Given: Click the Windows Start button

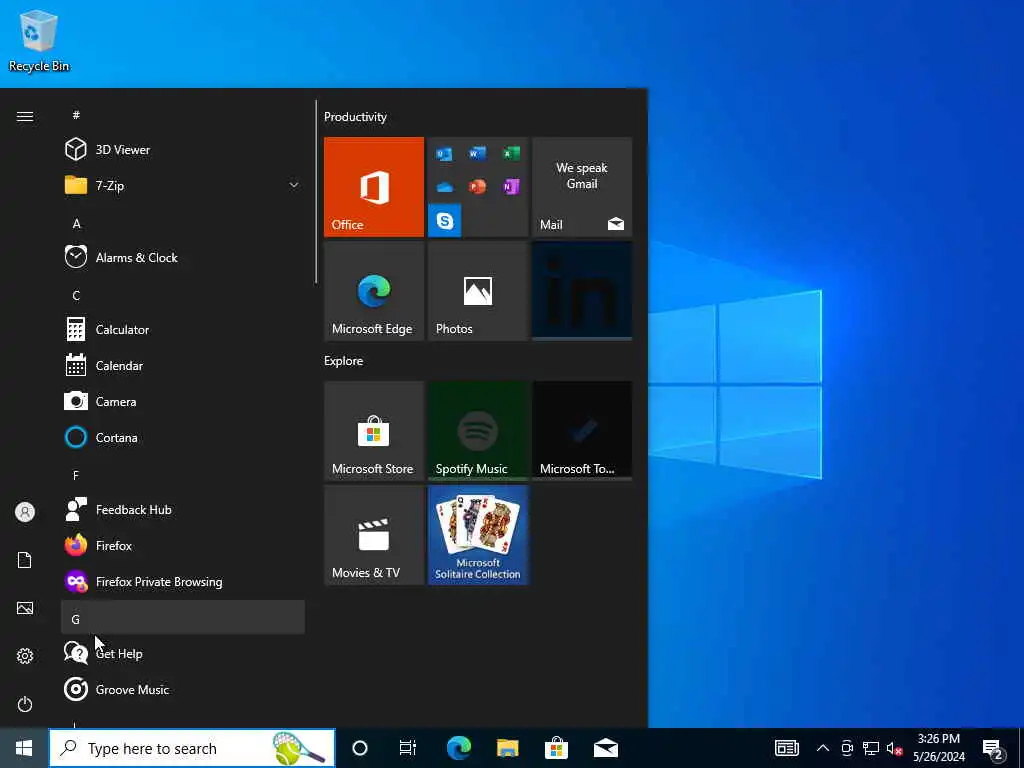Looking at the screenshot, I should coord(24,748).
